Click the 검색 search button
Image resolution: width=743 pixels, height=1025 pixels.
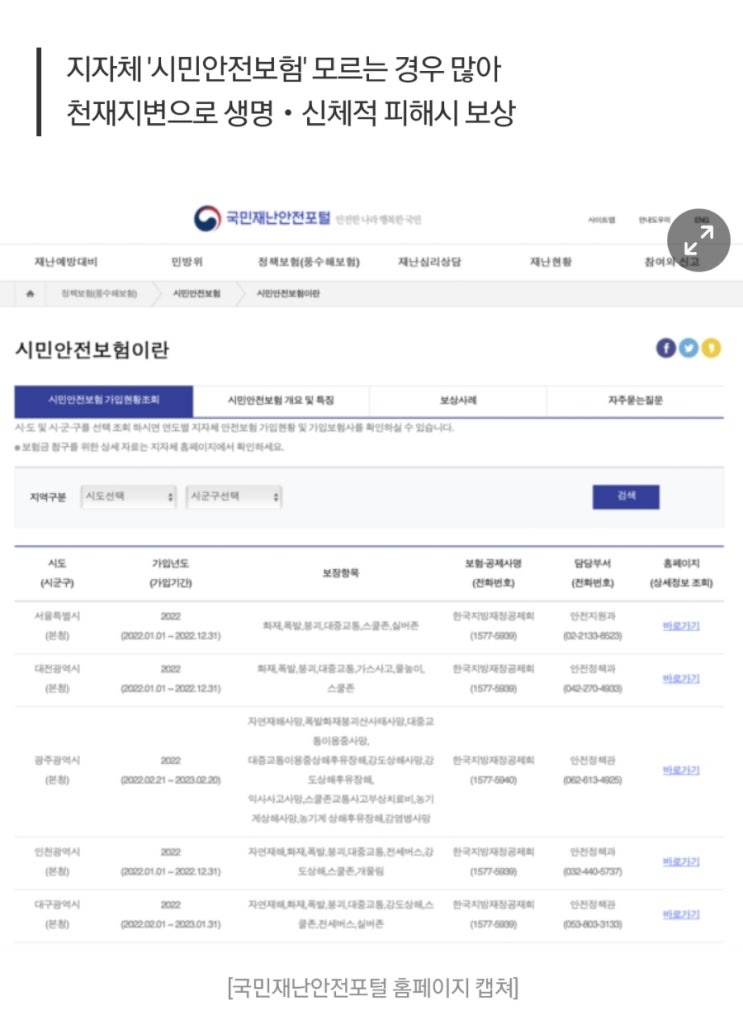click(626, 496)
